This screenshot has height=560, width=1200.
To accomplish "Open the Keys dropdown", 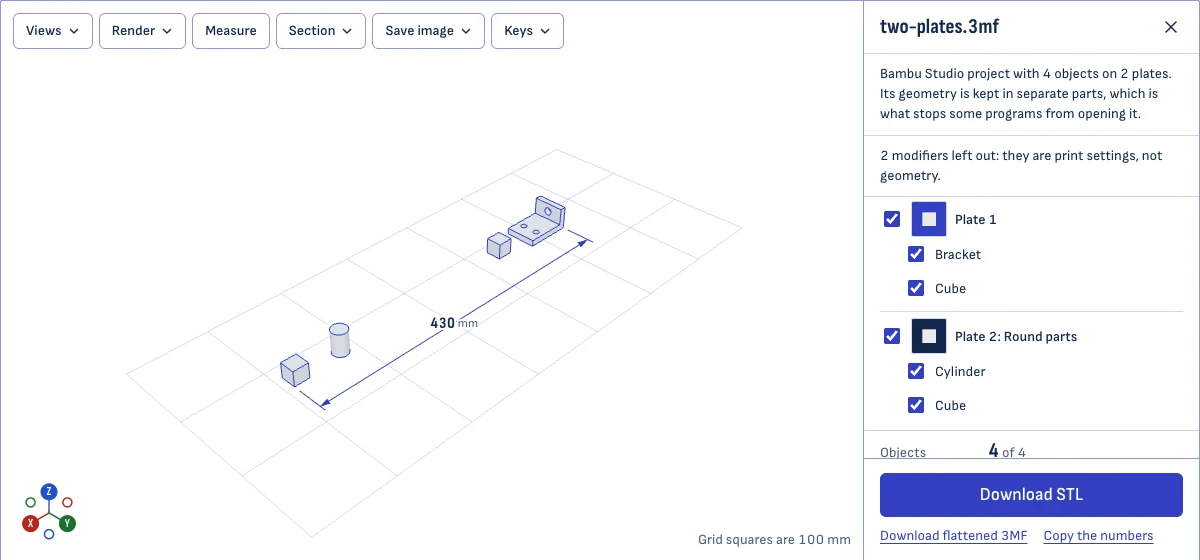I will coord(527,31).
